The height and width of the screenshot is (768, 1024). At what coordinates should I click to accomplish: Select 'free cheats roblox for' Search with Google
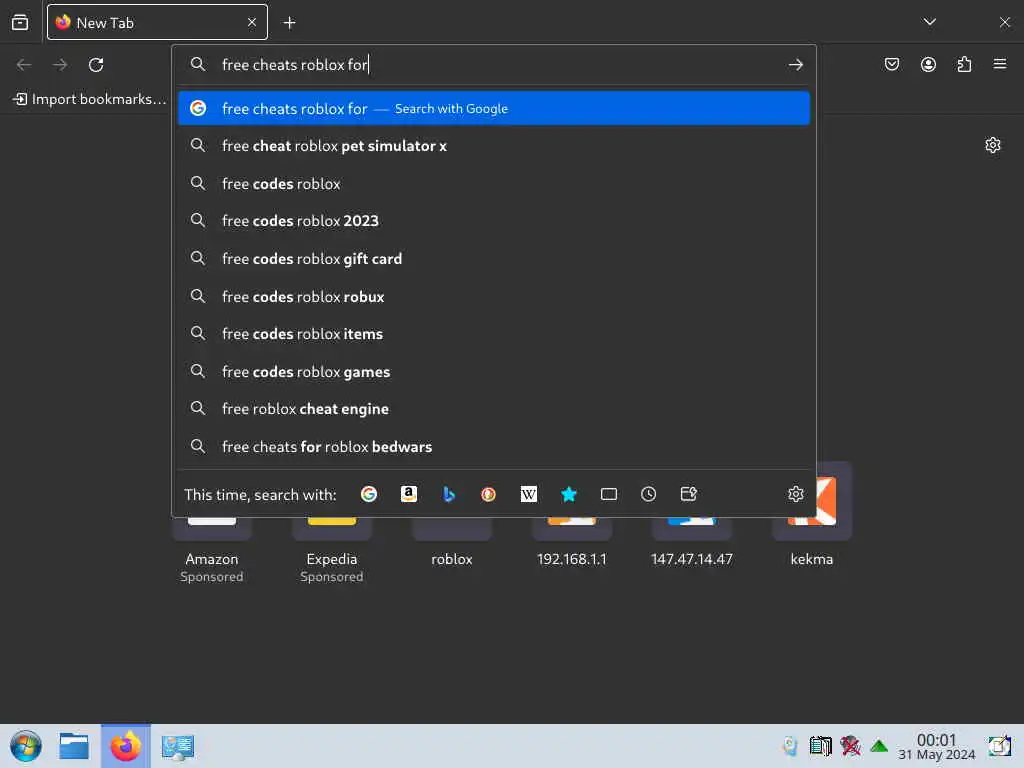click(494, 108)
